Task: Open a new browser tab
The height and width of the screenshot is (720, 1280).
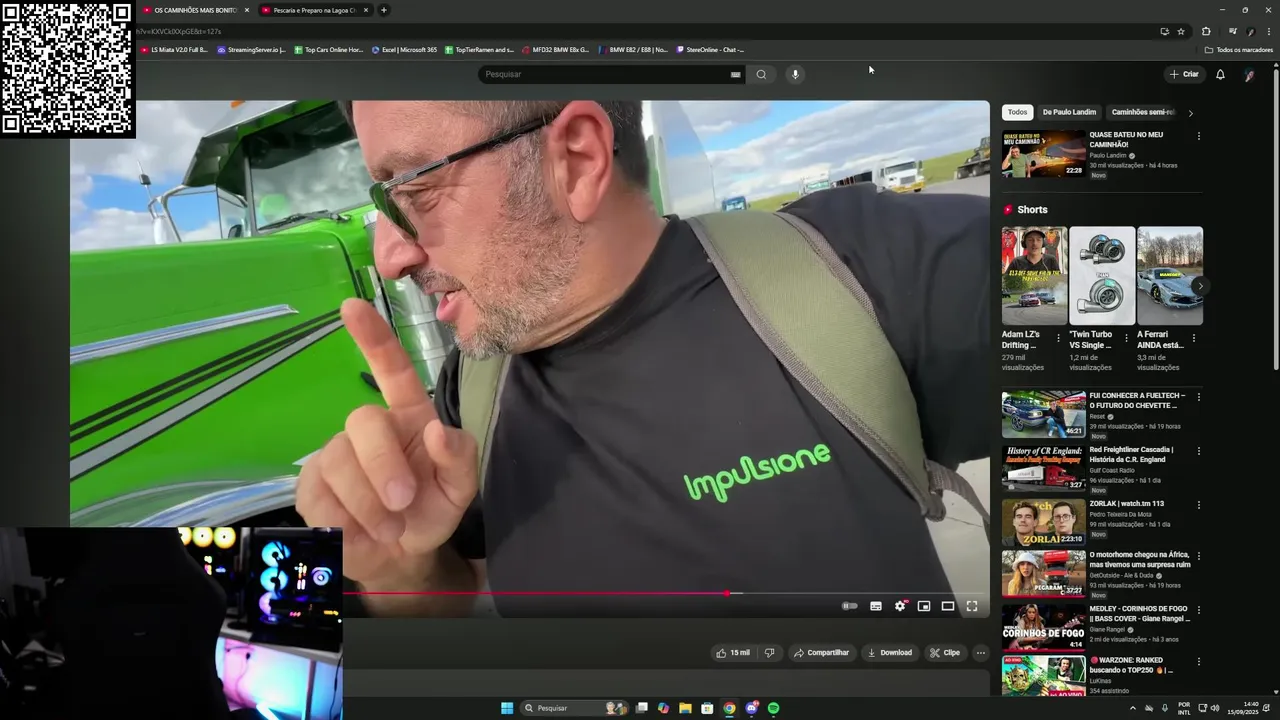Action: pos(383,10)
